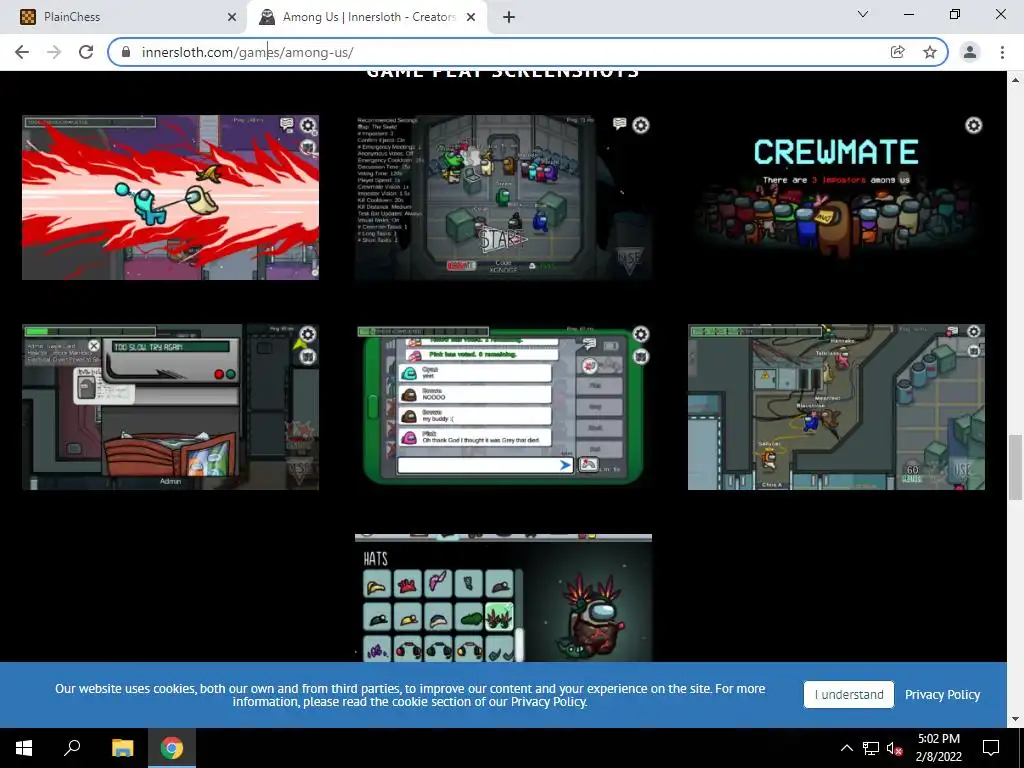Open the taskbar clock and date

point(939,748)
